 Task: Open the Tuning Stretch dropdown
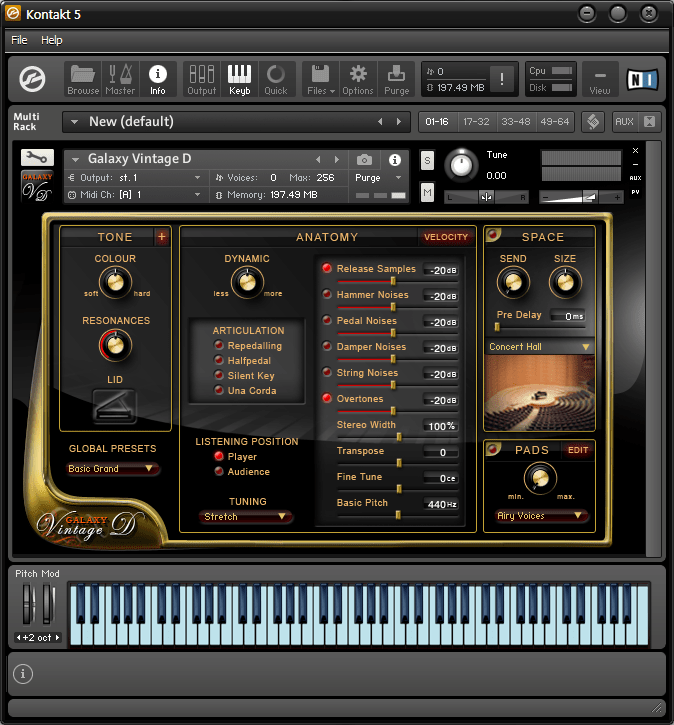click(246, 516)
